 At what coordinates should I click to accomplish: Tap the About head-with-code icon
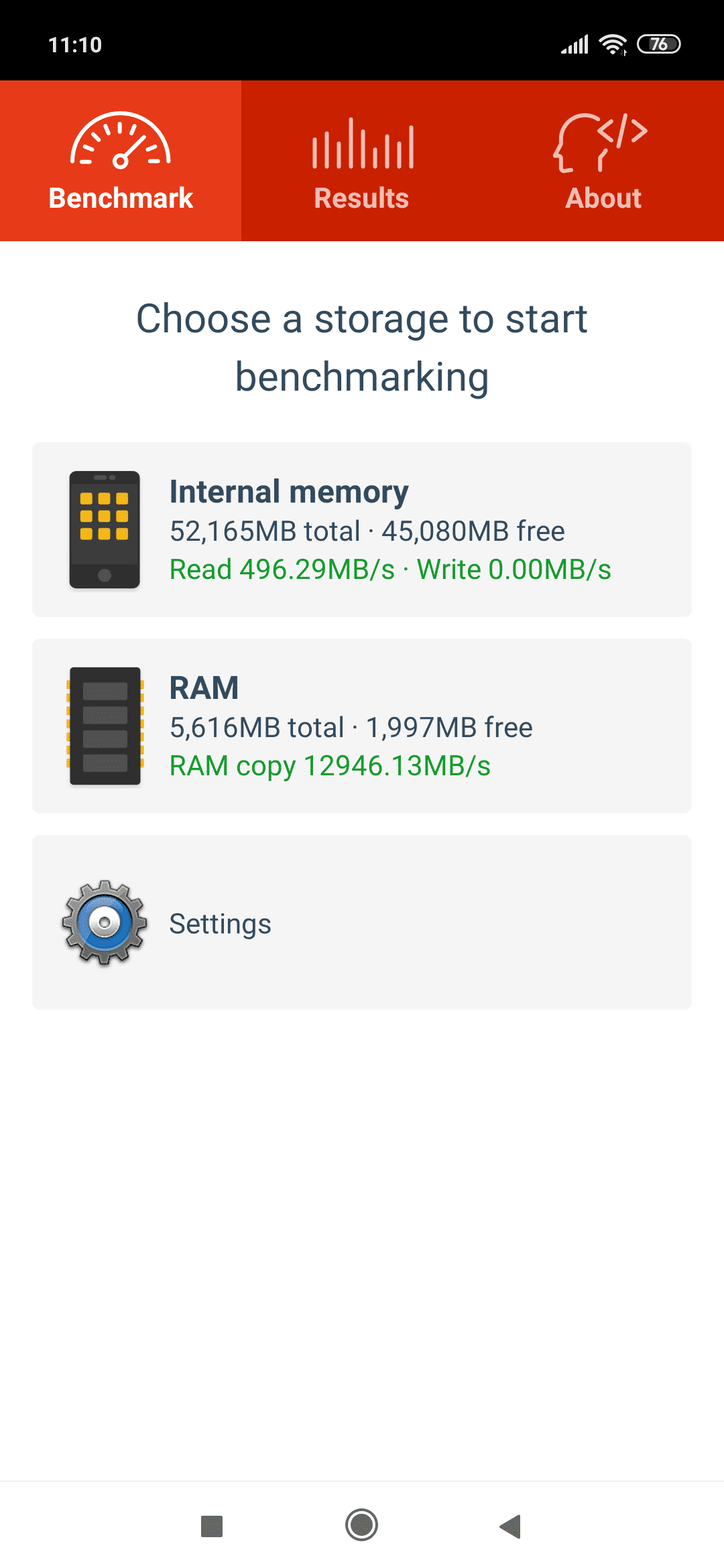coord(601,142)
